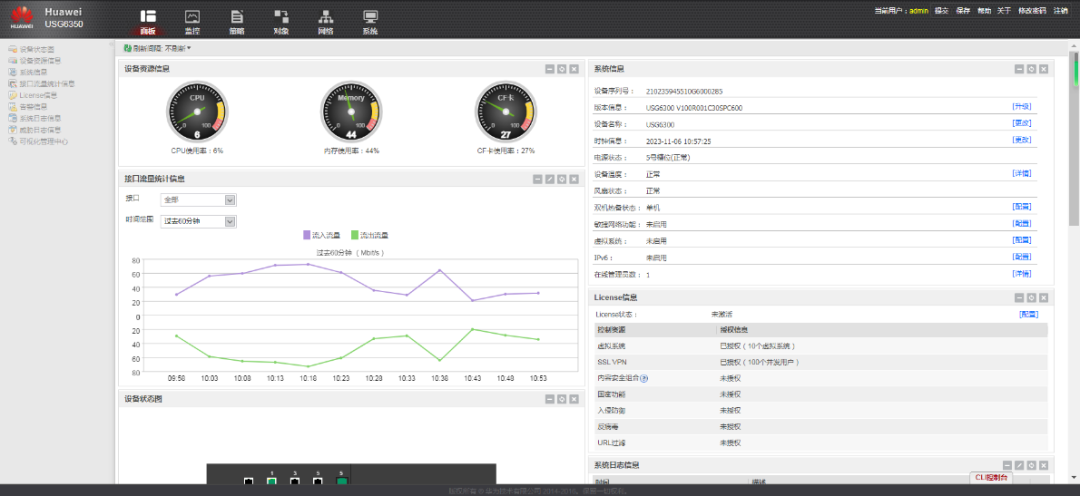Select 接口流量统计信息 in the left sidebar

(46, 84)
